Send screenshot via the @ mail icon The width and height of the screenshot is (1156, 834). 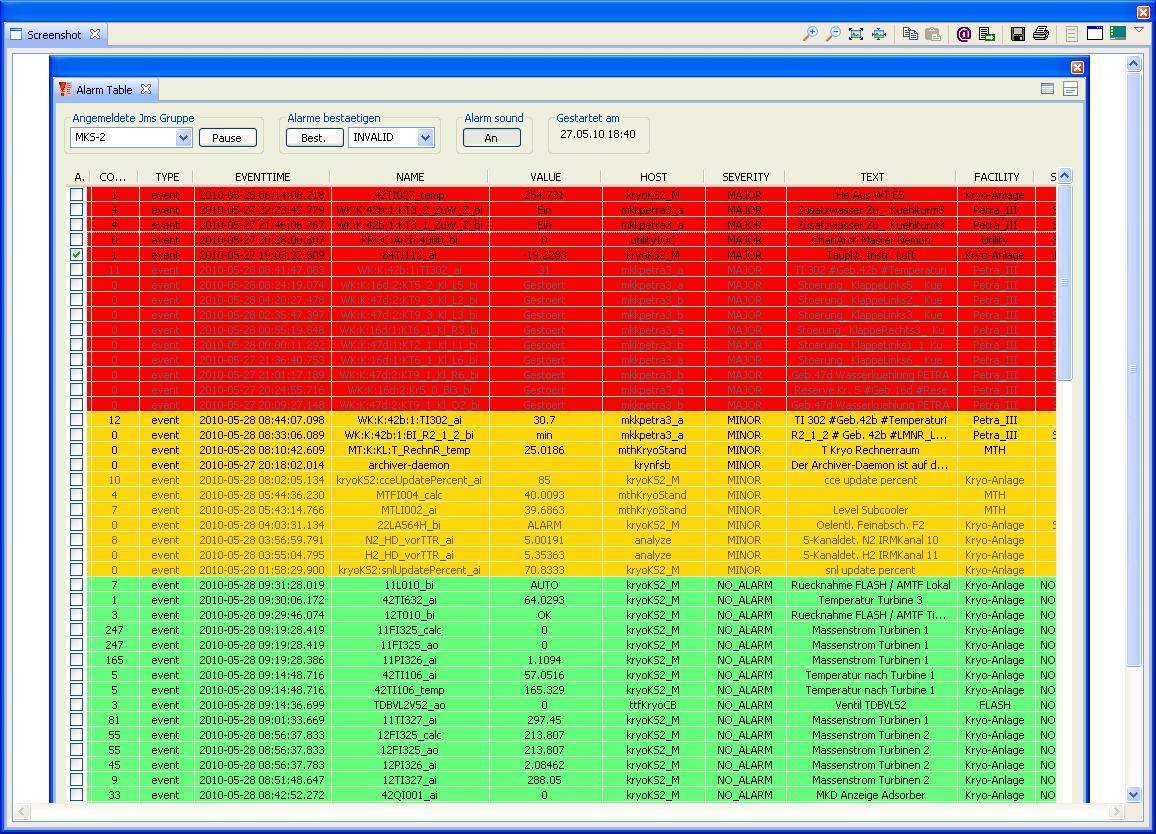[x=964, y=34]
